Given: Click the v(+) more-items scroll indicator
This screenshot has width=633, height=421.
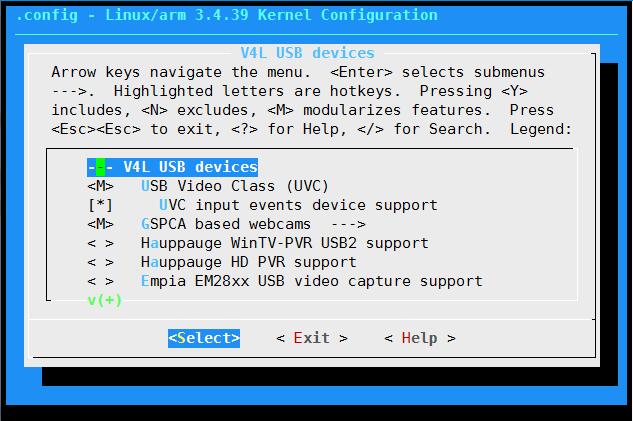Looking at the screenshot, I should click(x=105, y=300).
